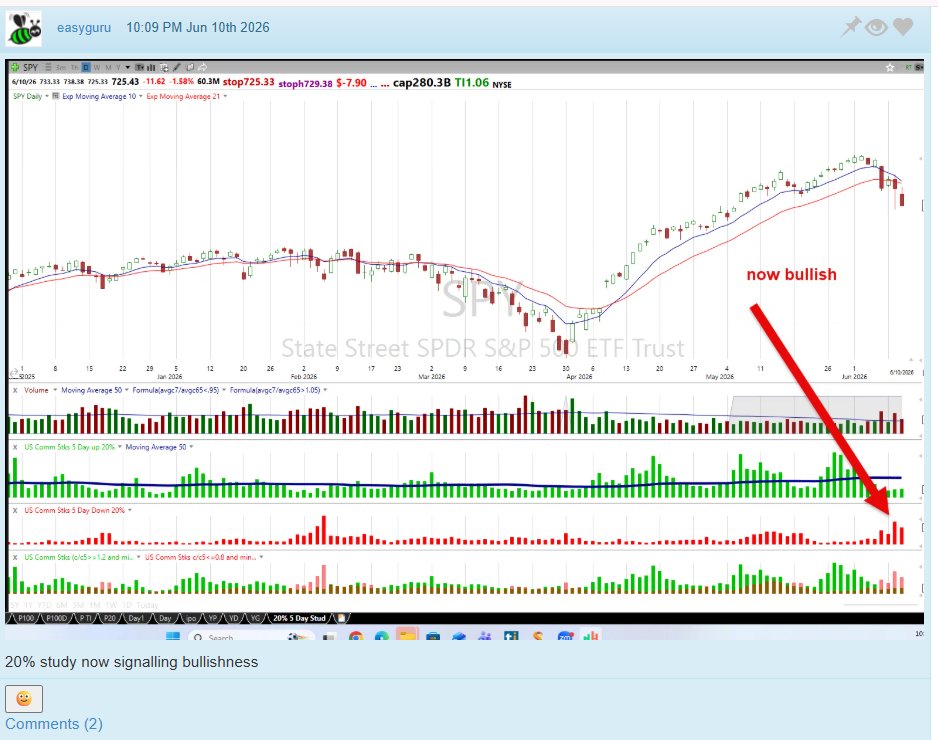Open File Explorer from the taskbar
Screen dimensions: 938x740
(407, 636)
